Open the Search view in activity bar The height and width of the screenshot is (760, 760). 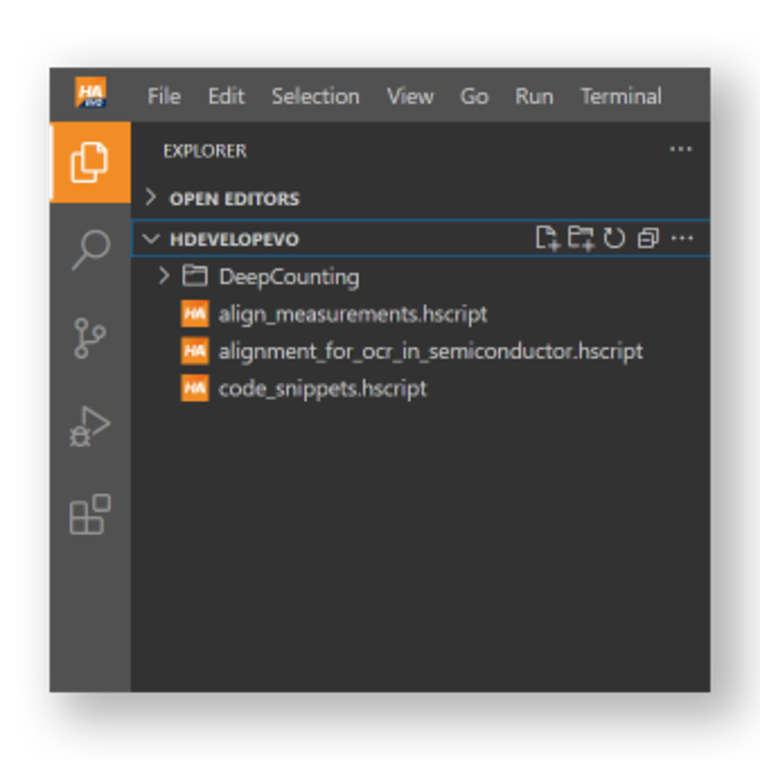click(x=91, y=250)
